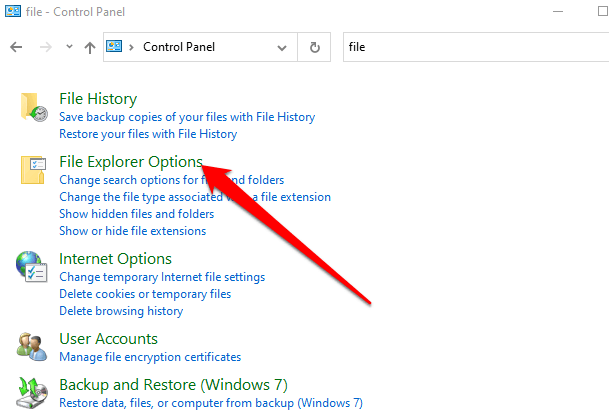Viewport: 609px width, 417px height.
Task: Open Manage file encryption certificates
Action: coord(150,357)
